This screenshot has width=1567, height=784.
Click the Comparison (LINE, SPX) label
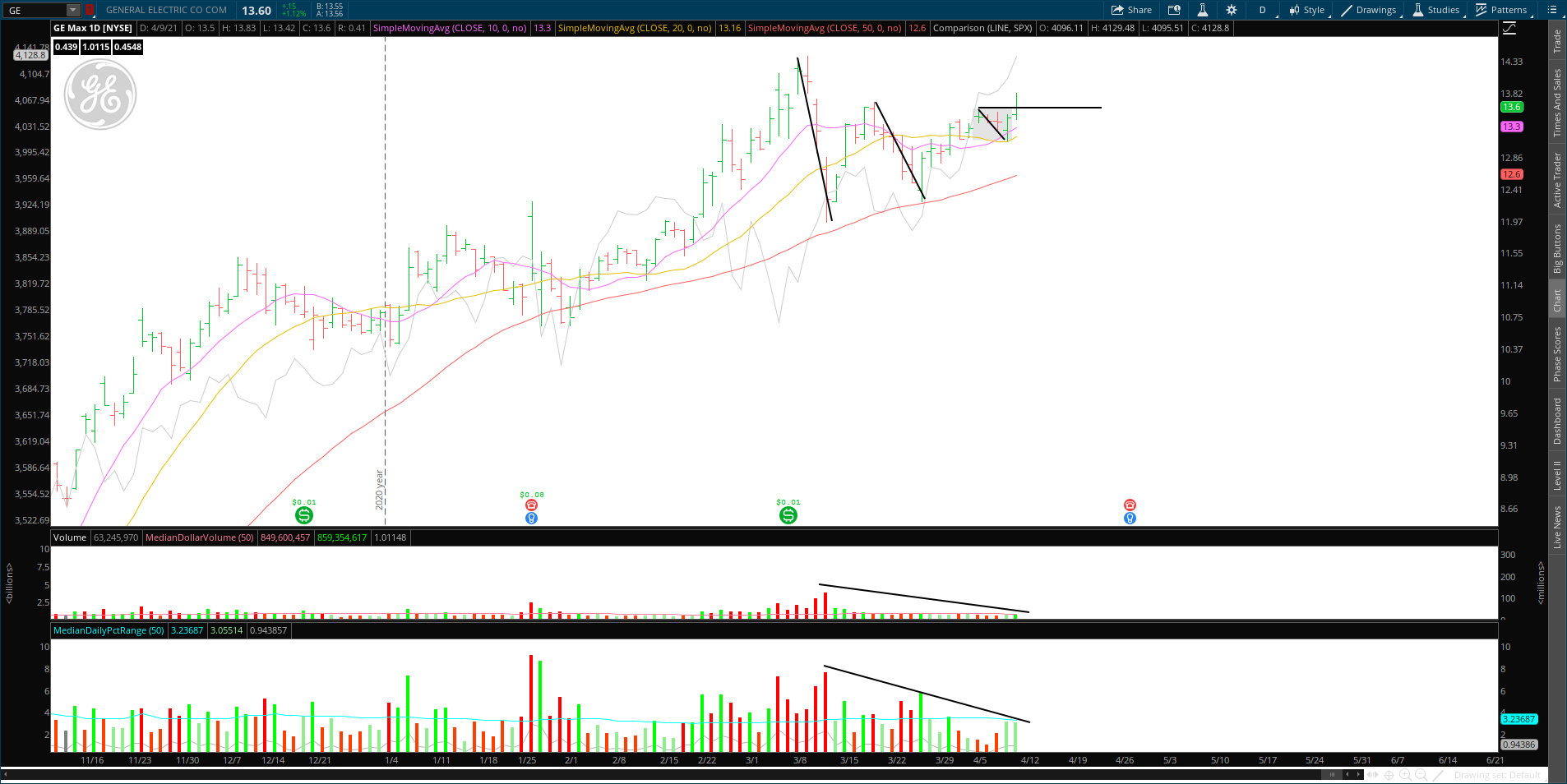pyautogui.click(x=982, y=28)
